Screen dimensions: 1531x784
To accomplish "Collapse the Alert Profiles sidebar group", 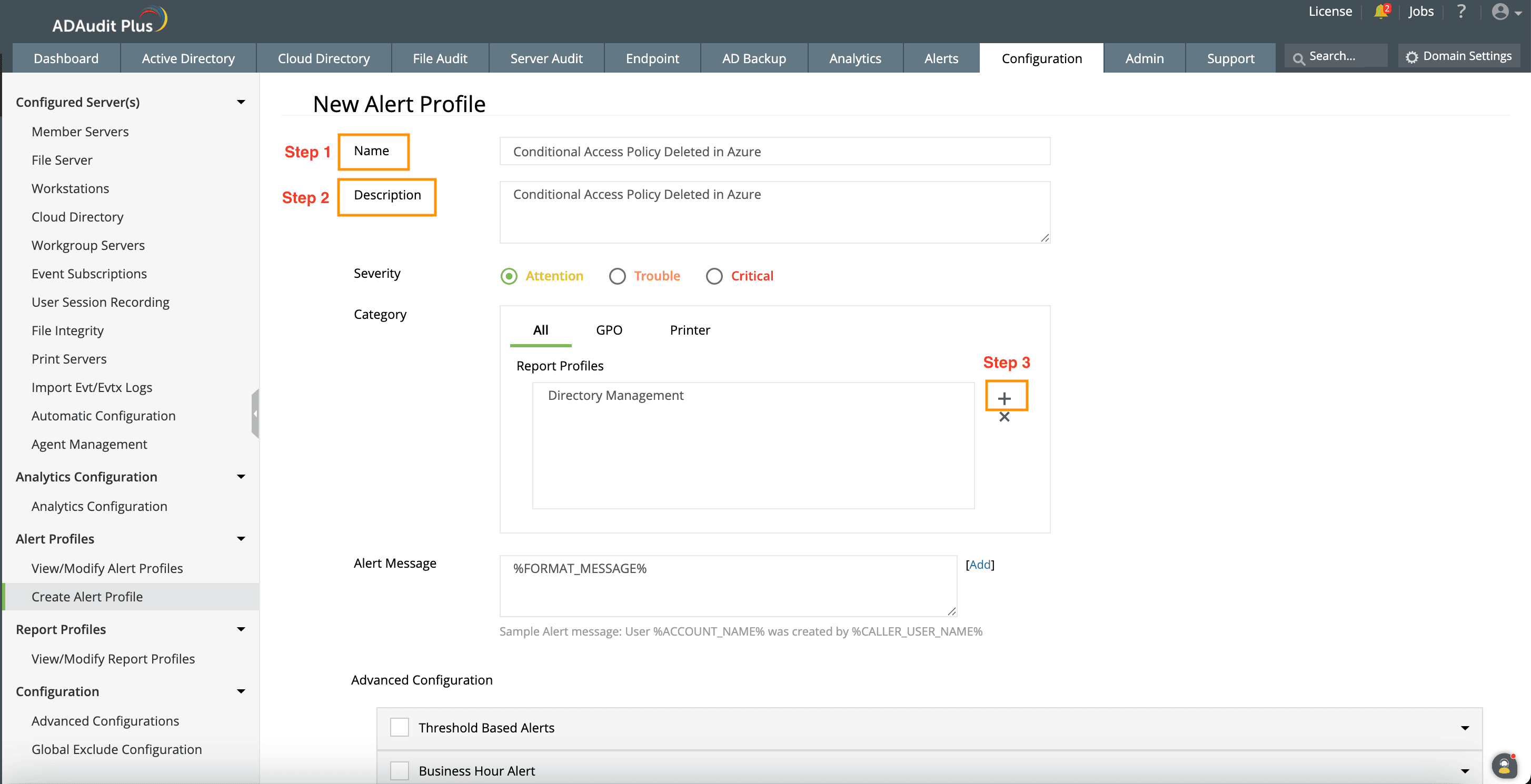I will click(241, 539).
